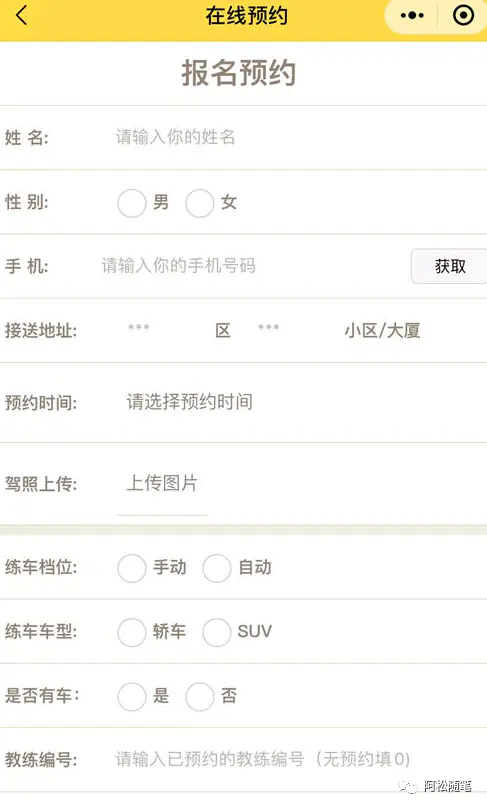Select the 男 gender radio button

pos(131,203)
